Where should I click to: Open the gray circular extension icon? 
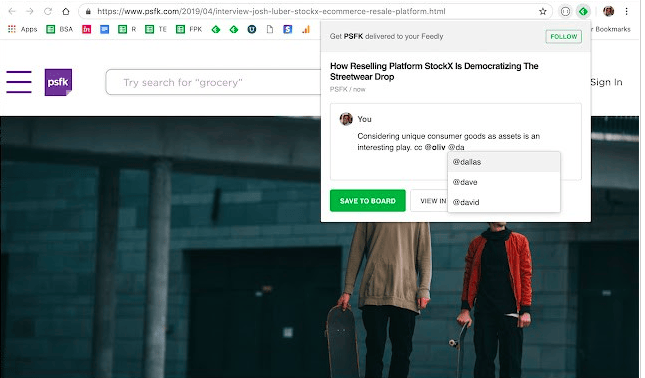[566, 12]
